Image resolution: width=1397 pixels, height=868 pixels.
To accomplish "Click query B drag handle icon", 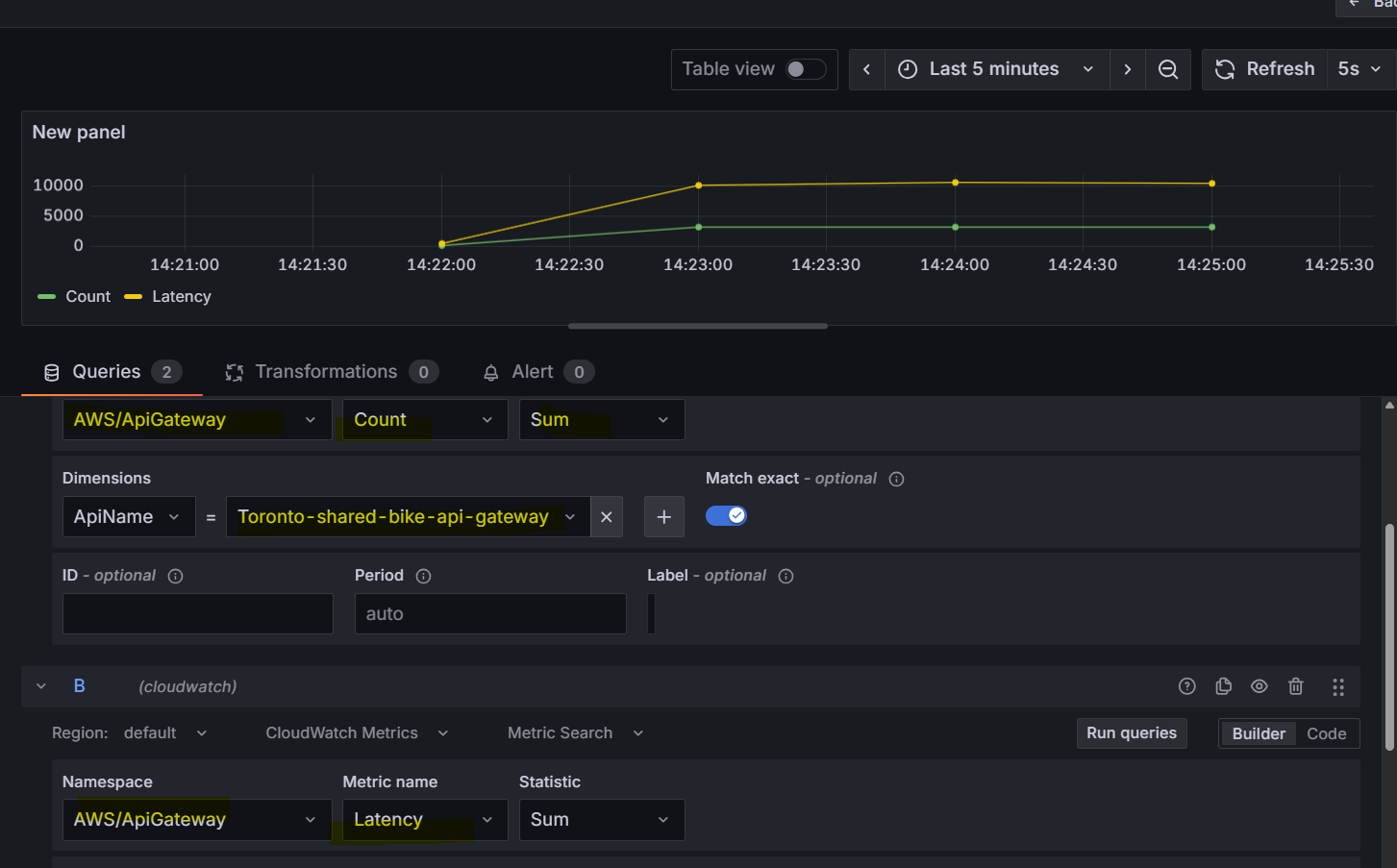I will tap(1338, 686).
